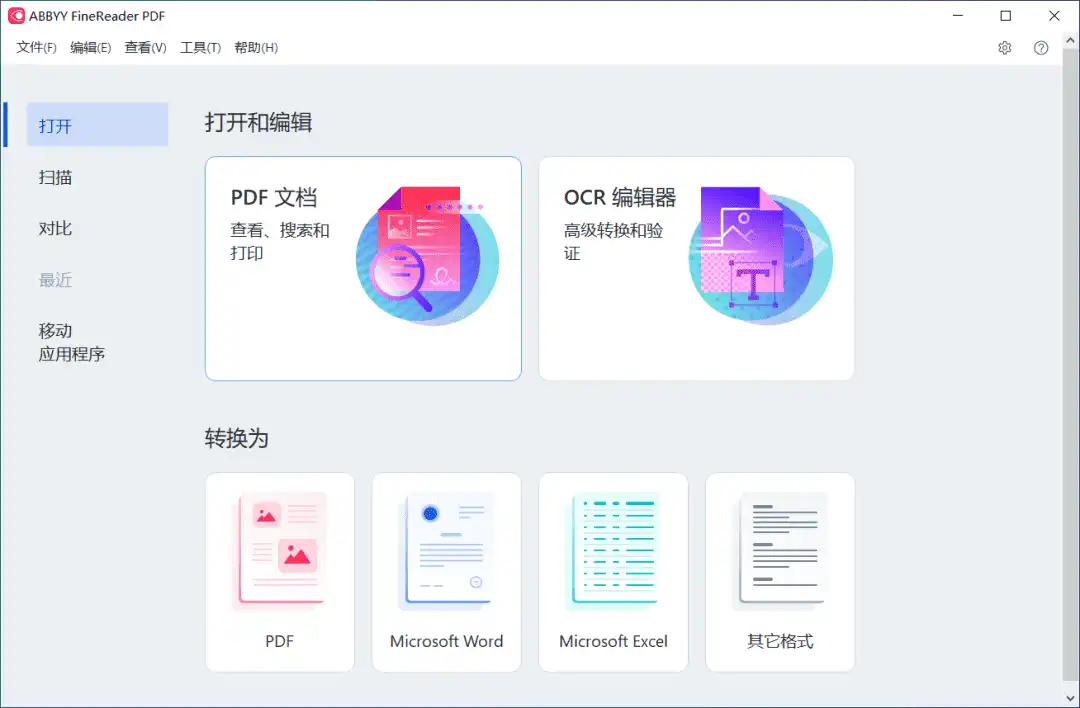The image size is (1080, 708).
Task: Close the FineReader window
Action: tap(1054, 16)
